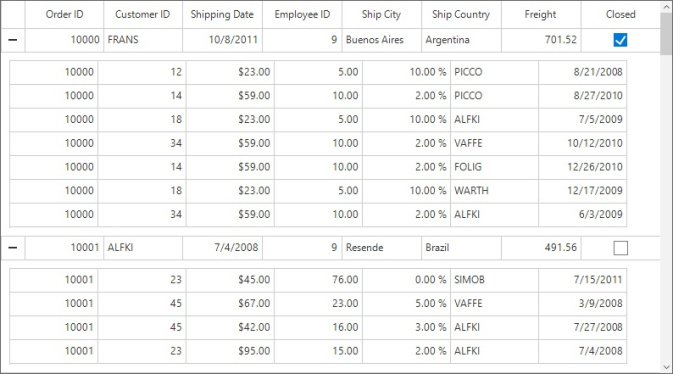Select the Buenos Aires city cell
Viewport: 673px width, 374px height.
[x=382, y=40]
